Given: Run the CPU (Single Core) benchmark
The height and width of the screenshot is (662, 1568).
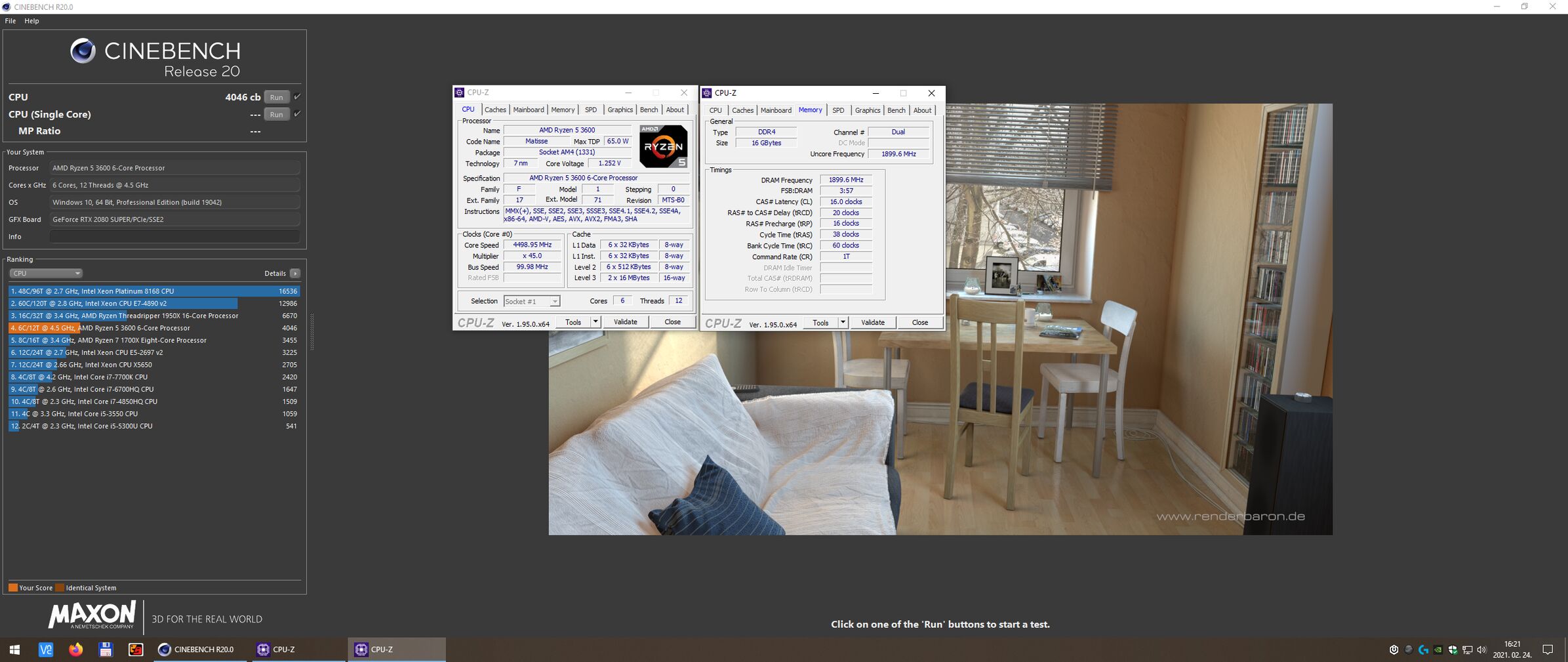Looking at the screenshot, I should tap(277, 114).
